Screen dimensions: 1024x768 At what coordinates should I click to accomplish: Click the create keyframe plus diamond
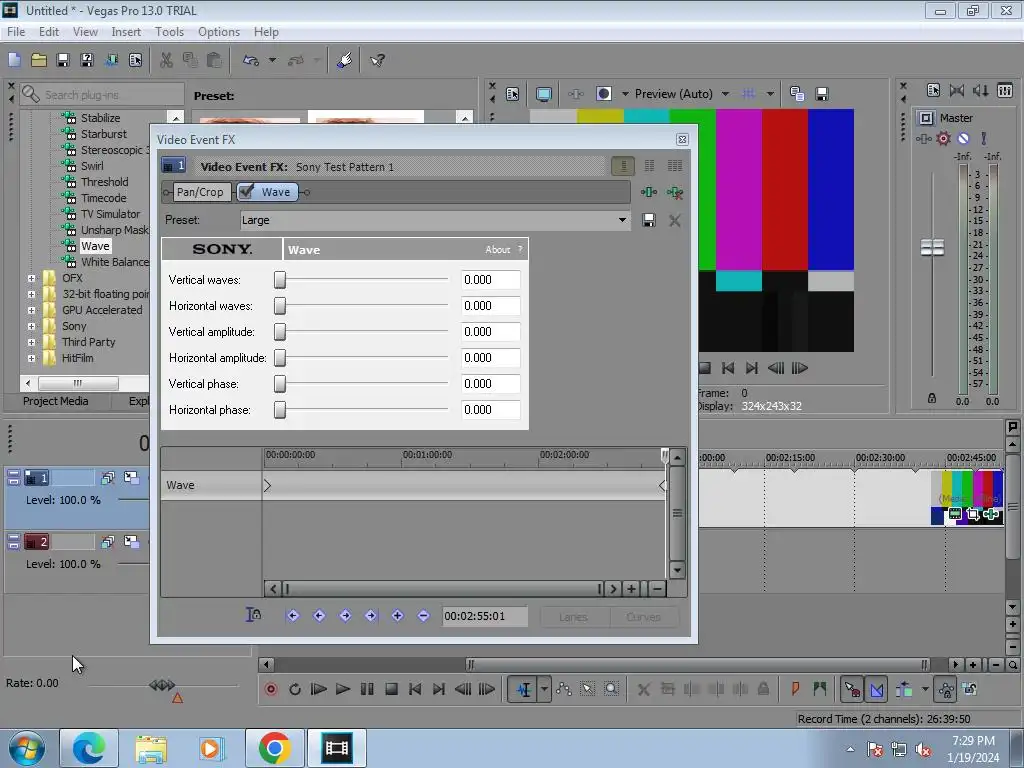tap(397, 616)
